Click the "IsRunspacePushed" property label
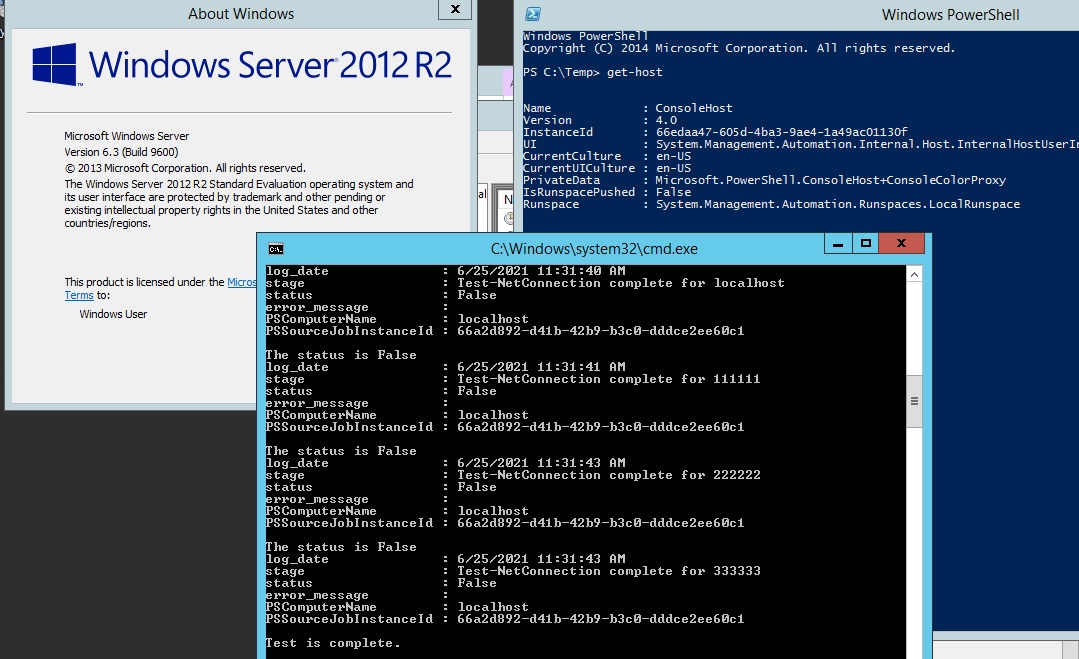Viewport: 1079px width, 659px height. pyautogui.click(x=579, y=192)
